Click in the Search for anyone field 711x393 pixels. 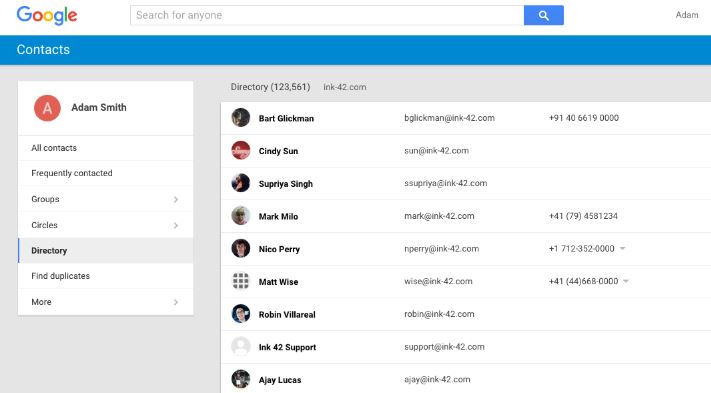(x=327, y=15)
